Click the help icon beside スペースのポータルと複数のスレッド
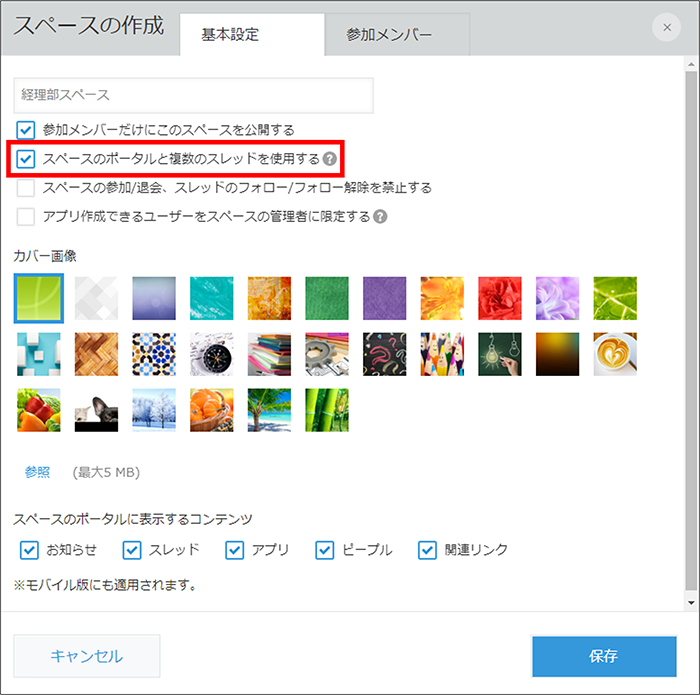This screenshot has height=695, width=700. click(329, 159)
